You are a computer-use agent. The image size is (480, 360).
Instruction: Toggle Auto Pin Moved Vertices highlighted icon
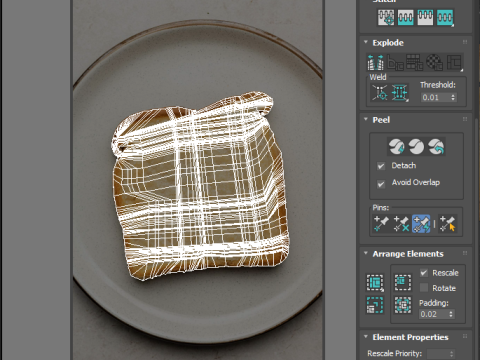click(x=421, y=223)
